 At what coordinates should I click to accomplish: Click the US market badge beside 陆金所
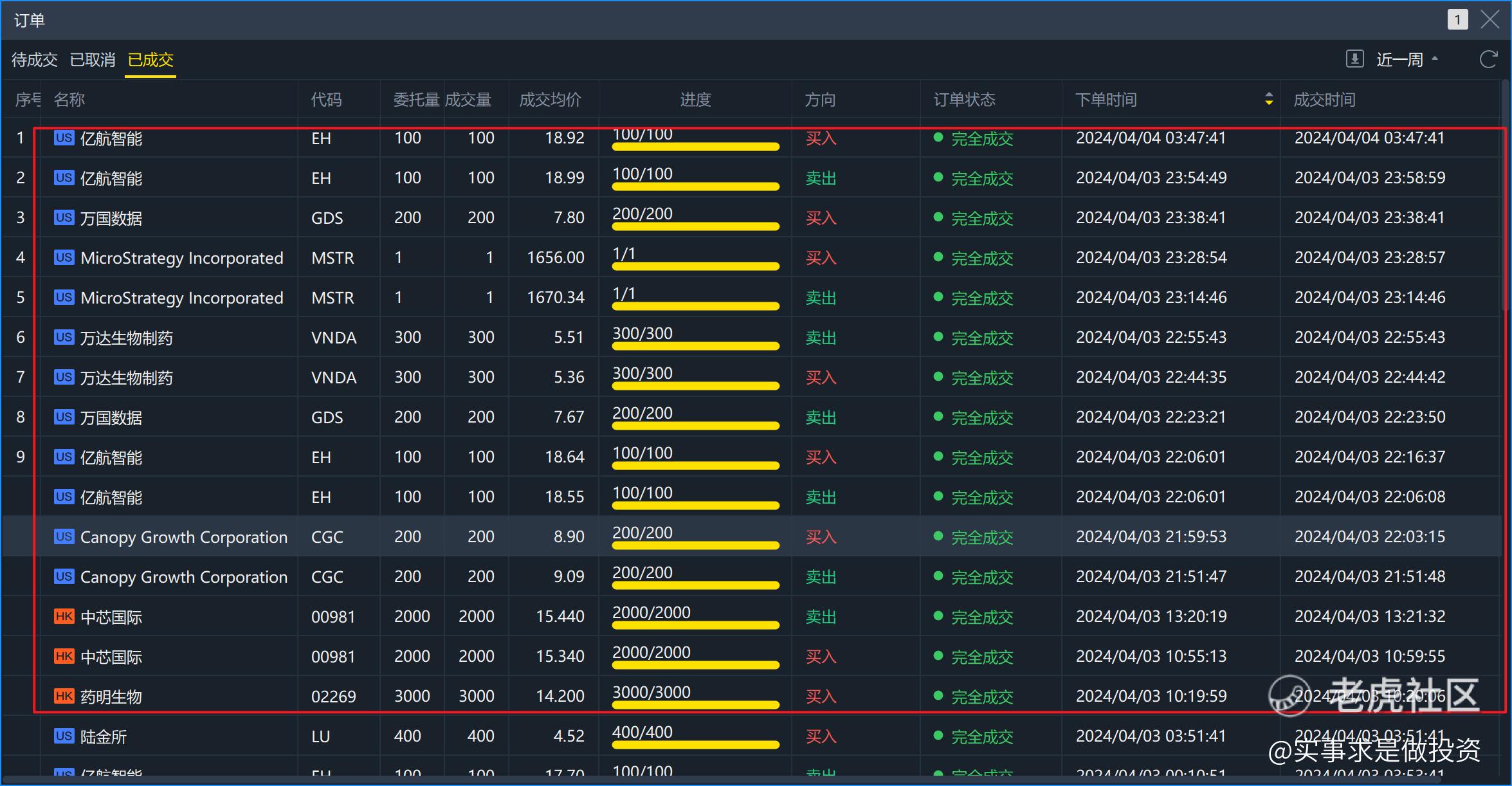point(64,736)
